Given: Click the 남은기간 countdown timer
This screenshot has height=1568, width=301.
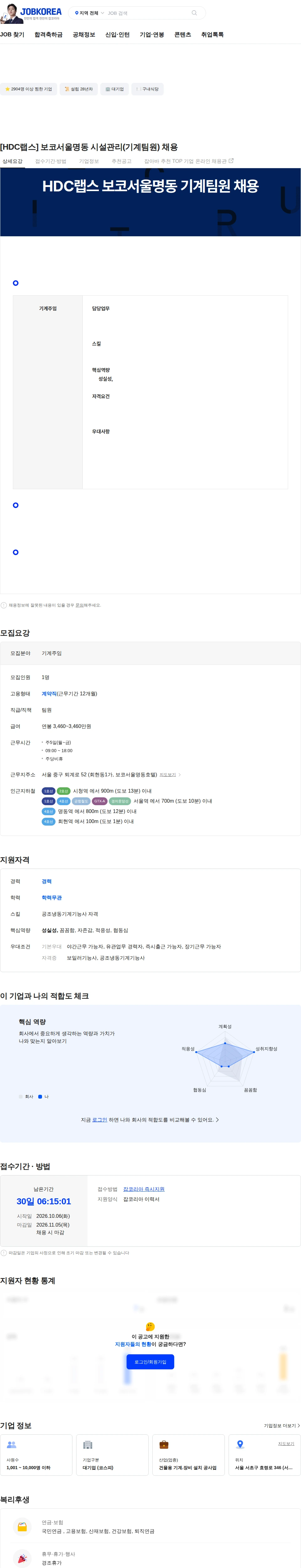Looking at the screenshot, I should click(44, 1201).
